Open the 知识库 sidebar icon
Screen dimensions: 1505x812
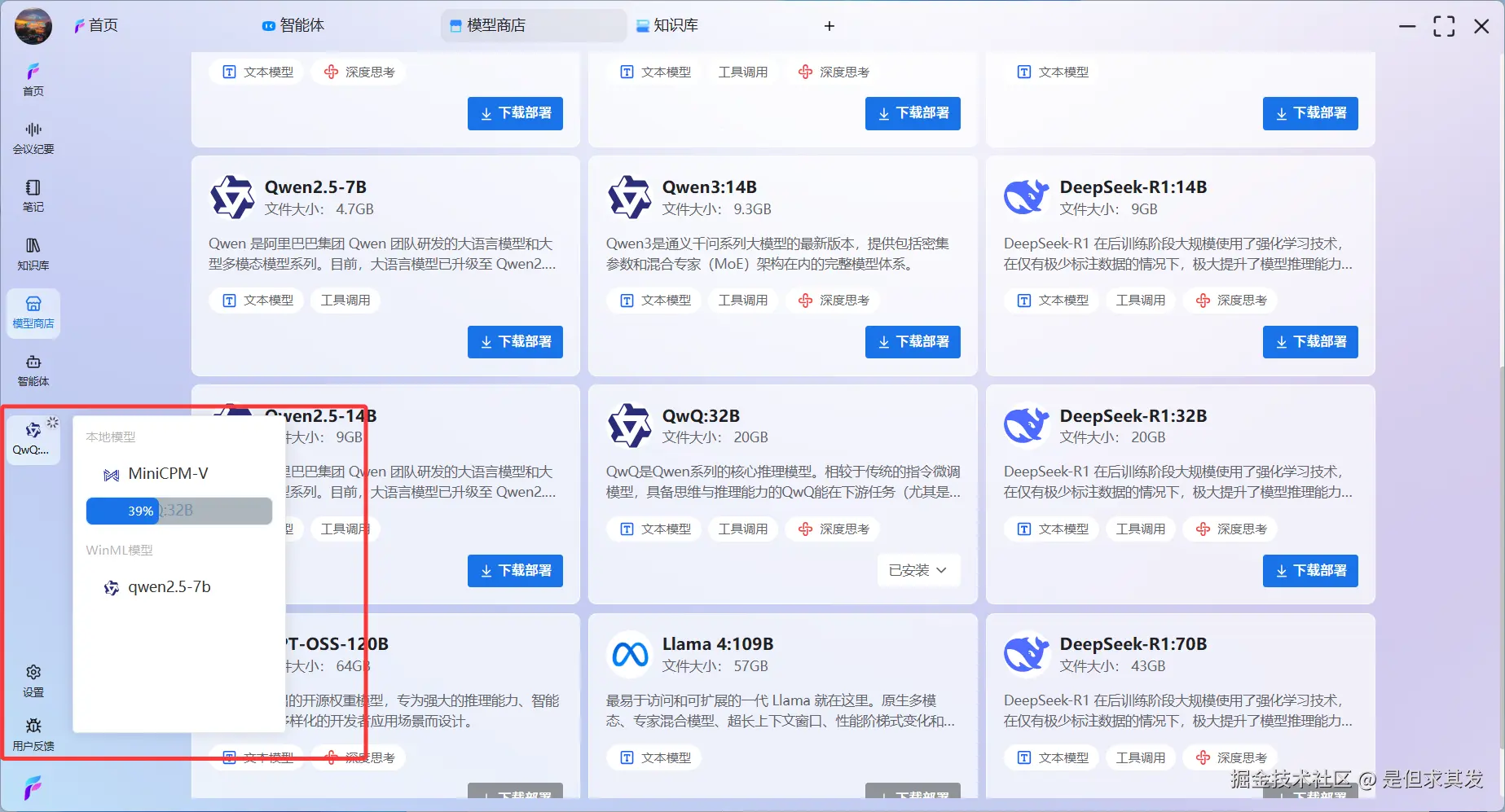33,253
